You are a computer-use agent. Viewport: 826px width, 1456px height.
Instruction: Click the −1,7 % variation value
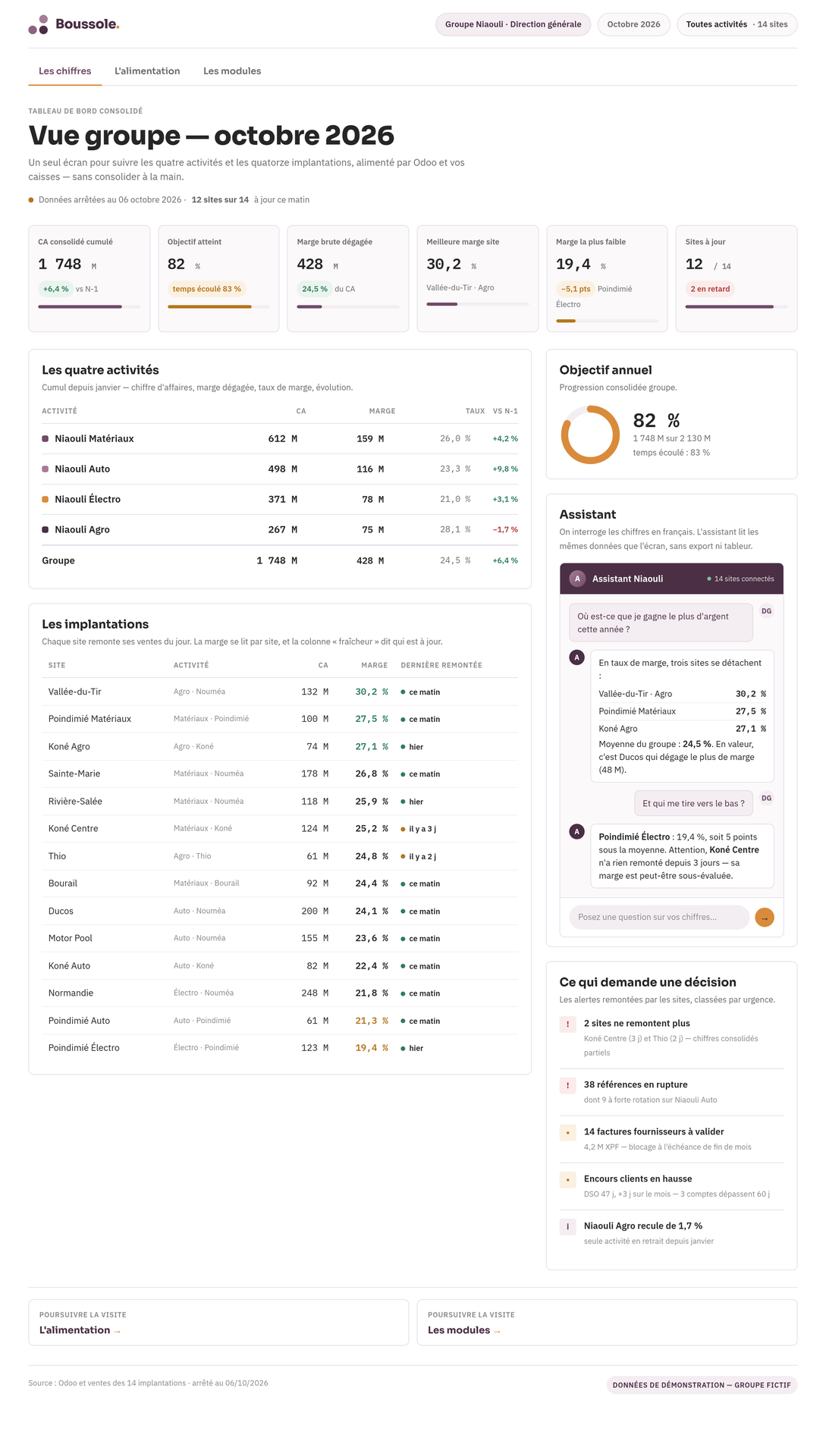(x=505, y=530)
